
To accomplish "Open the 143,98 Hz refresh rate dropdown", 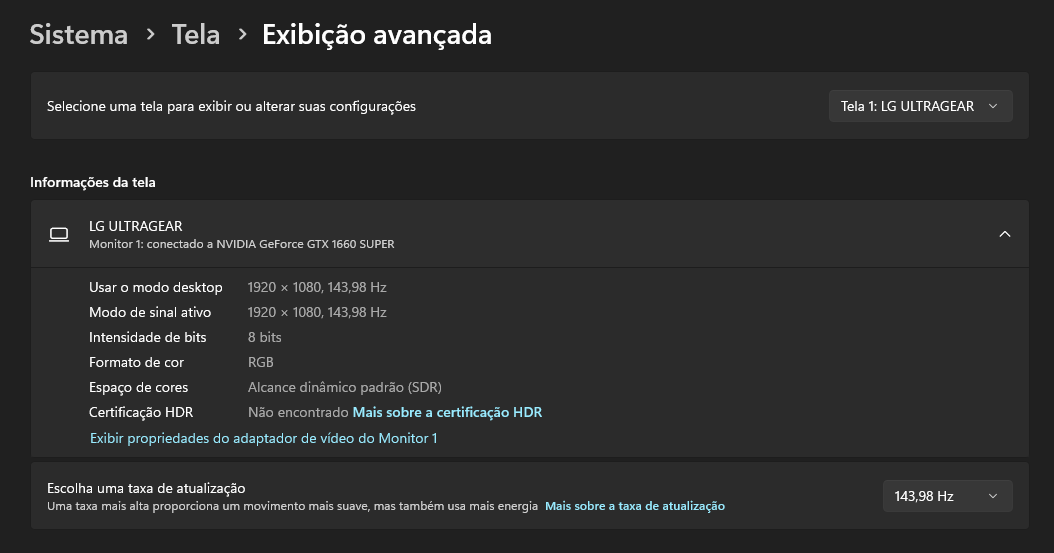I will (x=947, y=496).
